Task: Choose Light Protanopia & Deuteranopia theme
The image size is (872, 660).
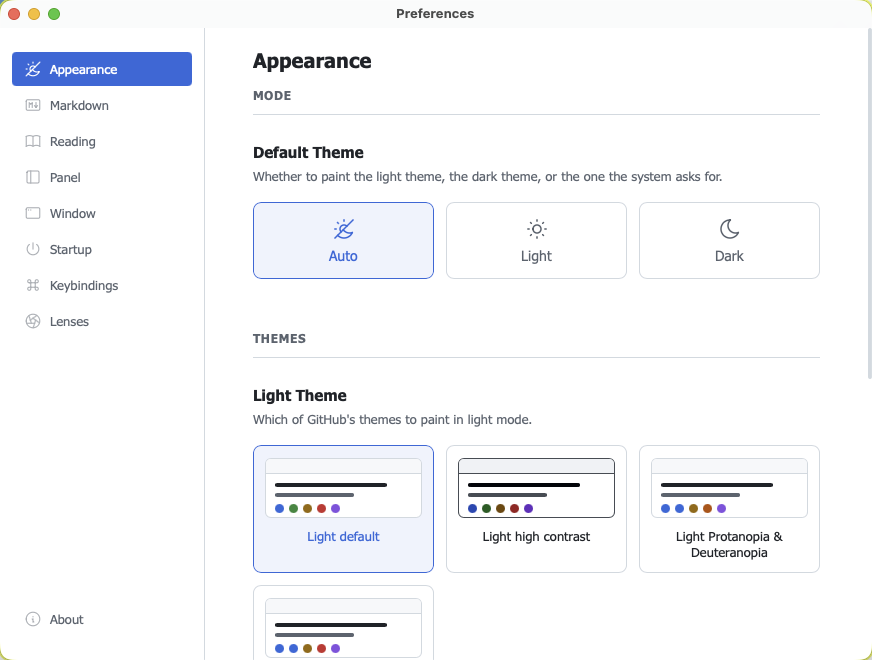Action: [x=729, y=509]
